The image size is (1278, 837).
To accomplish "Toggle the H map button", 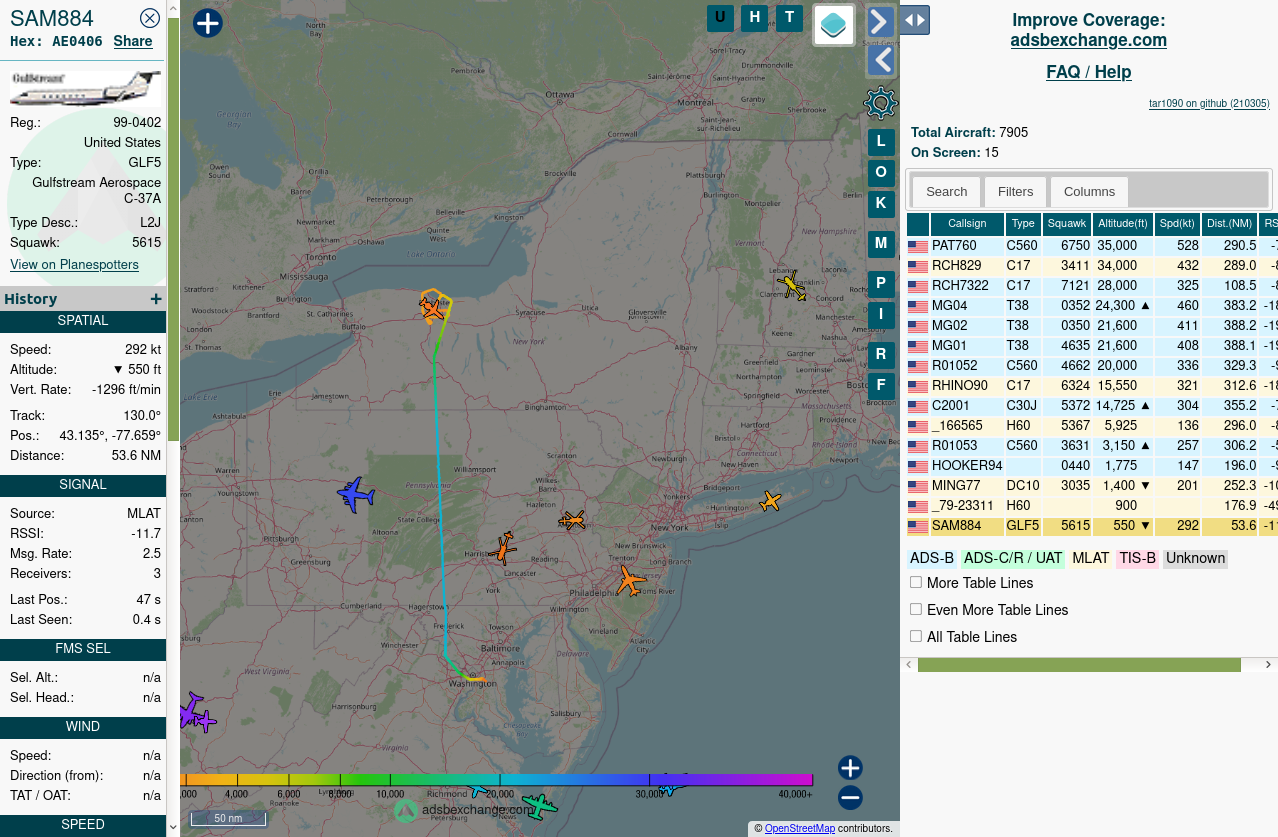I will tap(755, 17).
